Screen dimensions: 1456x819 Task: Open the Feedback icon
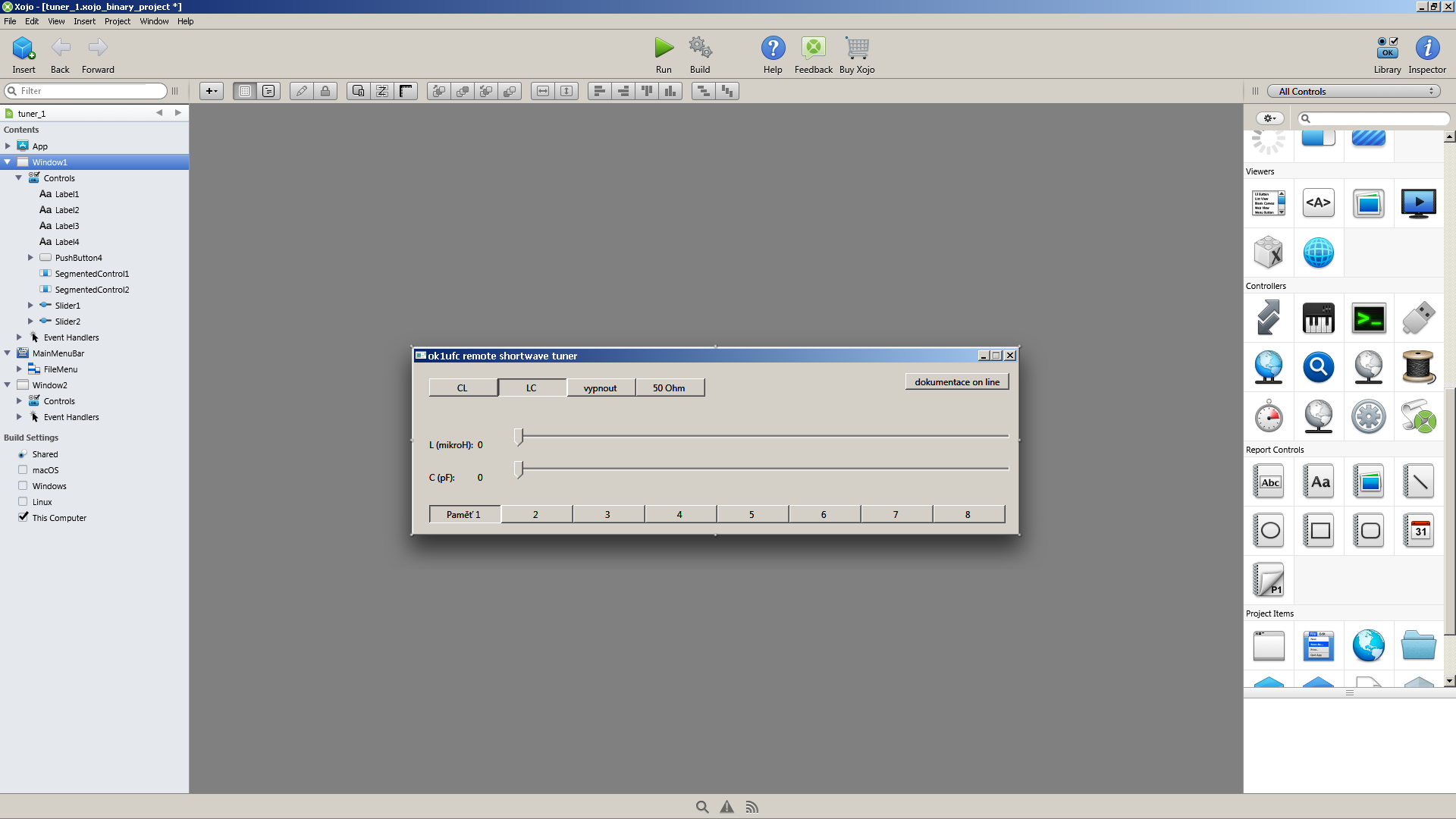click(x=813, y=49)
